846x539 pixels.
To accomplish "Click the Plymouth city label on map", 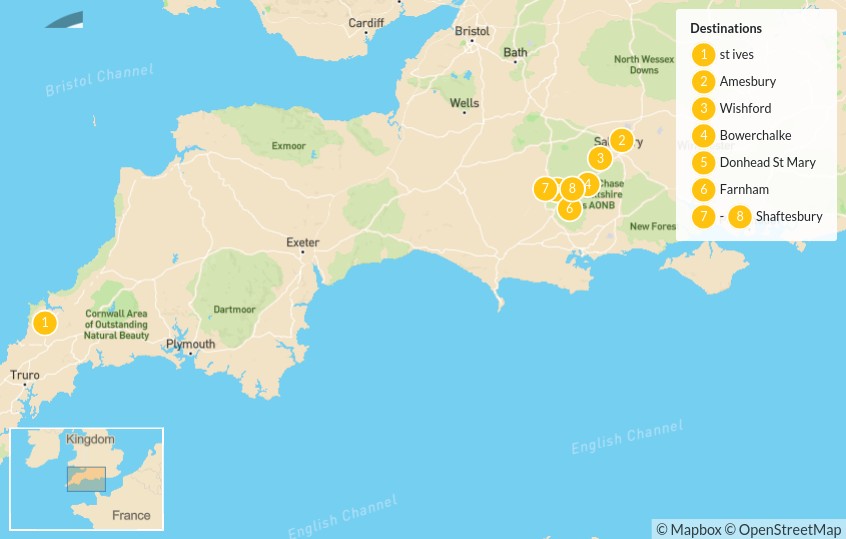I will tap(190, 344).
